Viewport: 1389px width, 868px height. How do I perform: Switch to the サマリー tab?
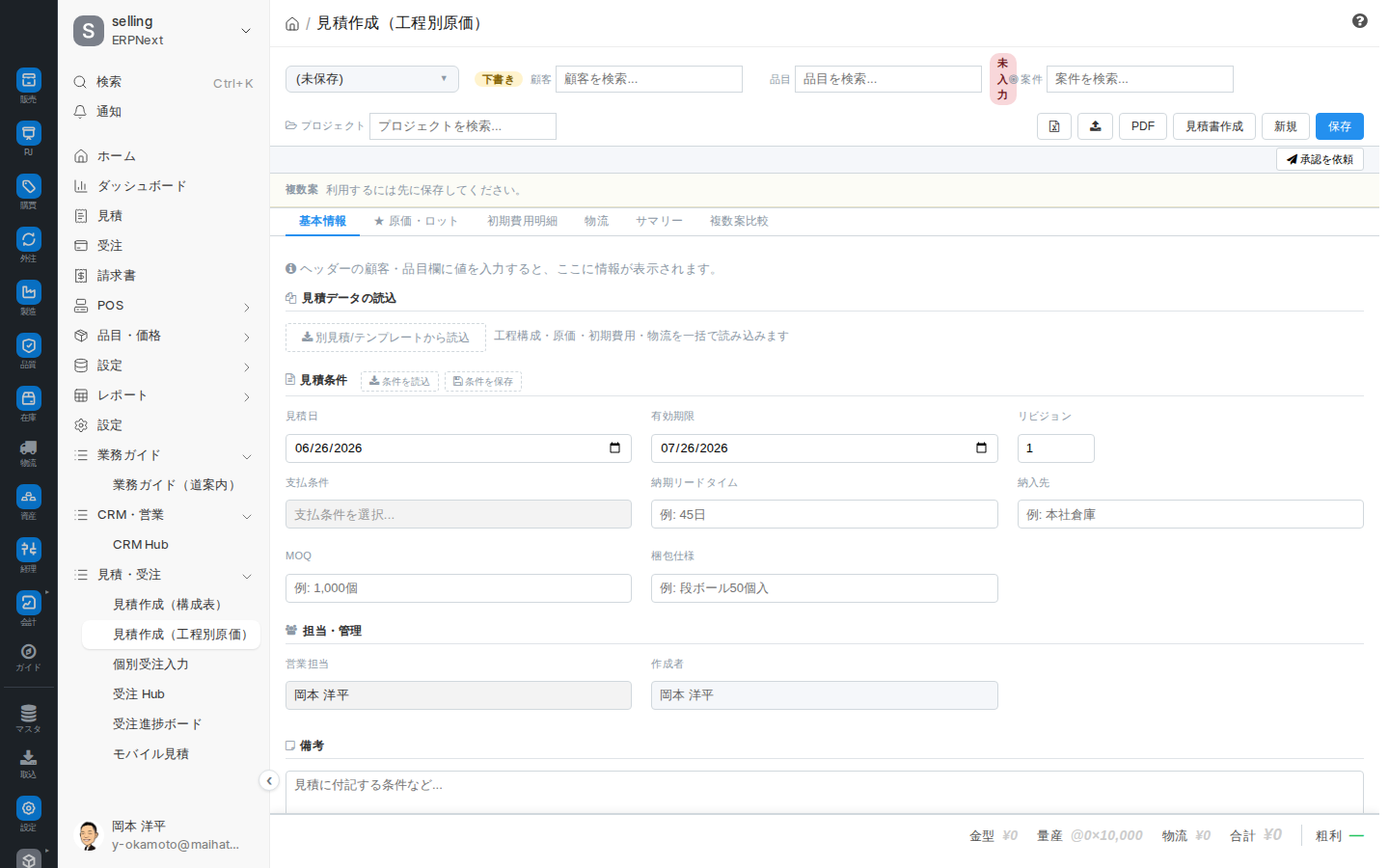[659, 221]
